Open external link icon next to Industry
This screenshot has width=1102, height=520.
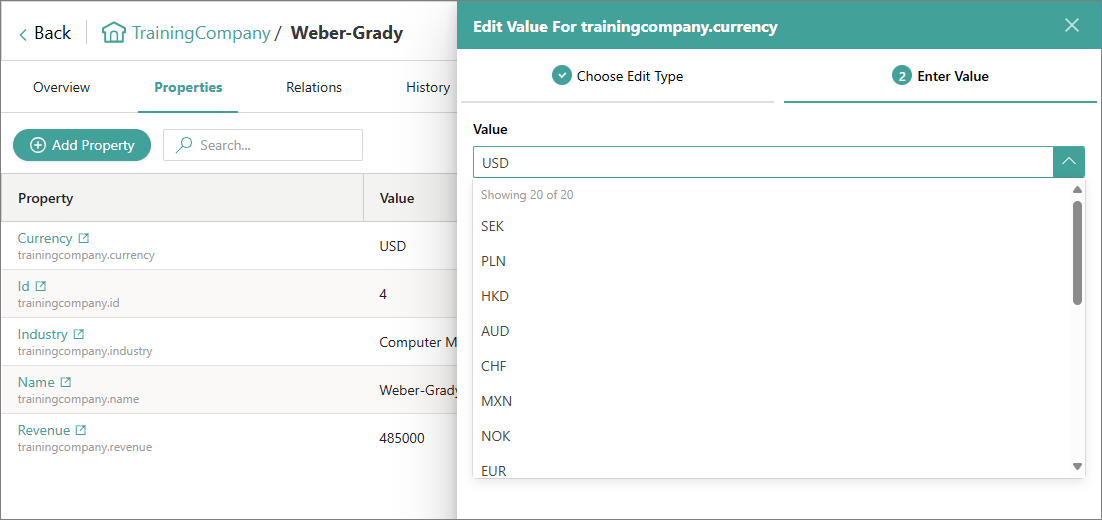(x=79, y=334)
